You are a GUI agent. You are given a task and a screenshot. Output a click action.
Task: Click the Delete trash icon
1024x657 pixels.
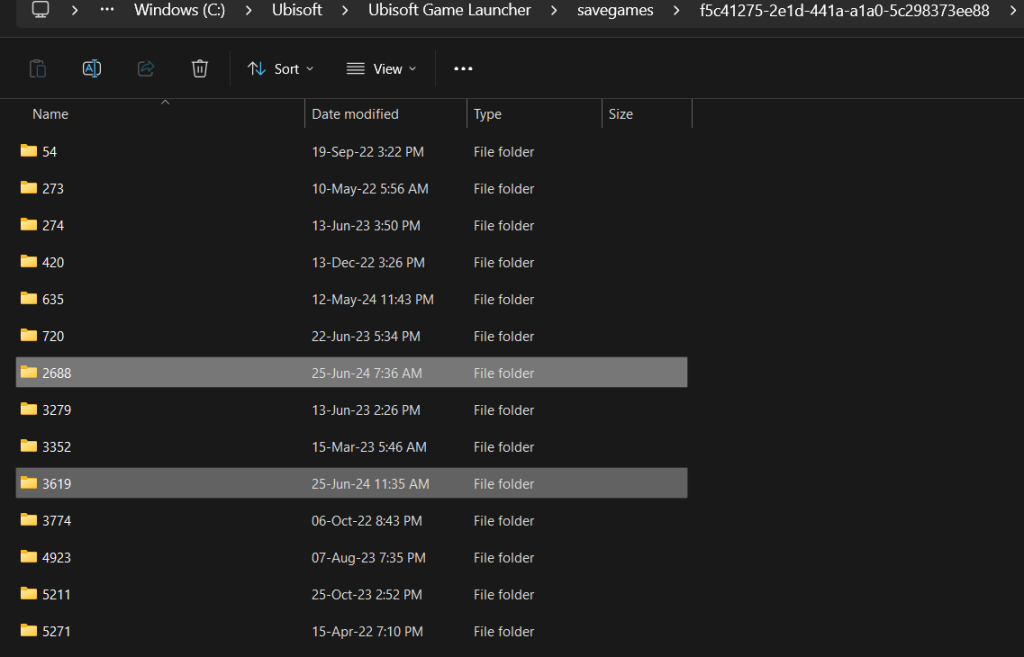199,68
